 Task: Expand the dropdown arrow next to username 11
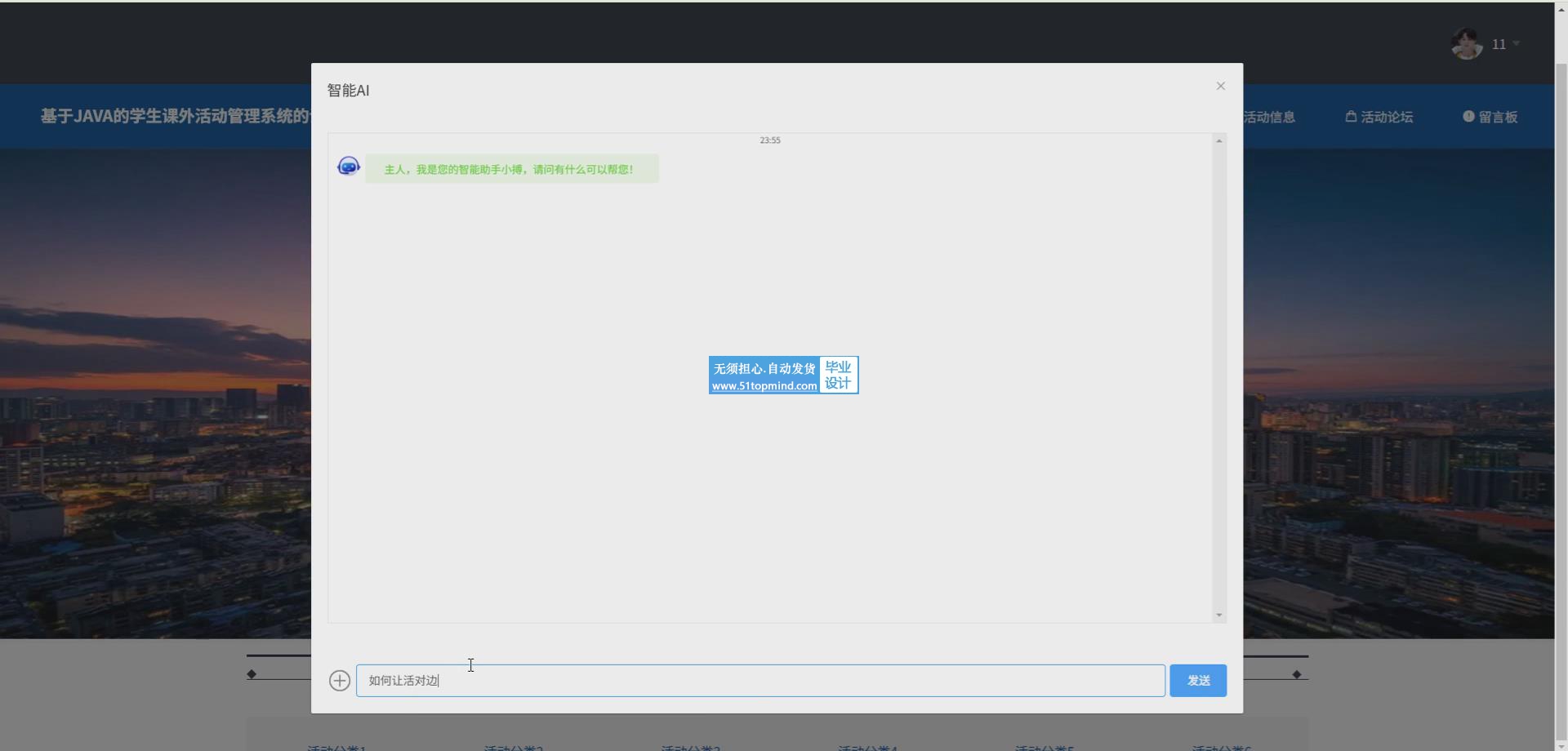(x=1517, y=44)
